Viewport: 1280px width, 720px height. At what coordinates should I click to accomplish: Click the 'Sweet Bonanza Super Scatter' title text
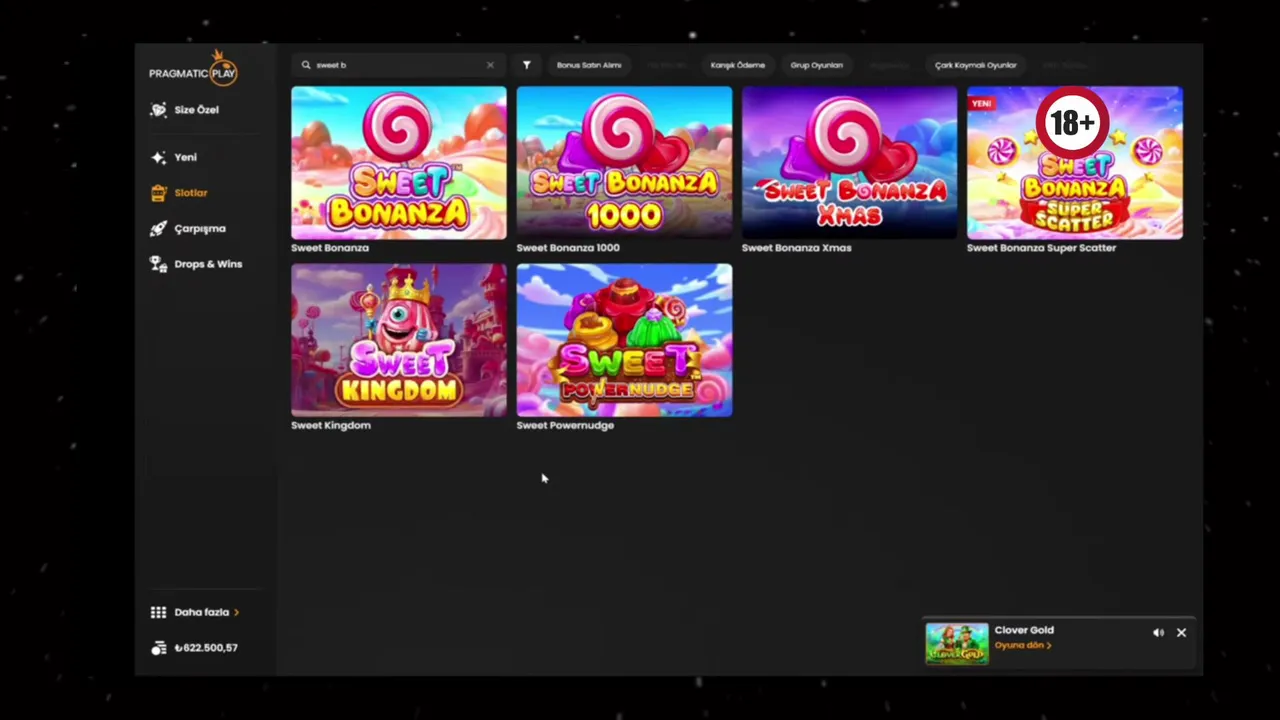click(x=1041, y=248)
